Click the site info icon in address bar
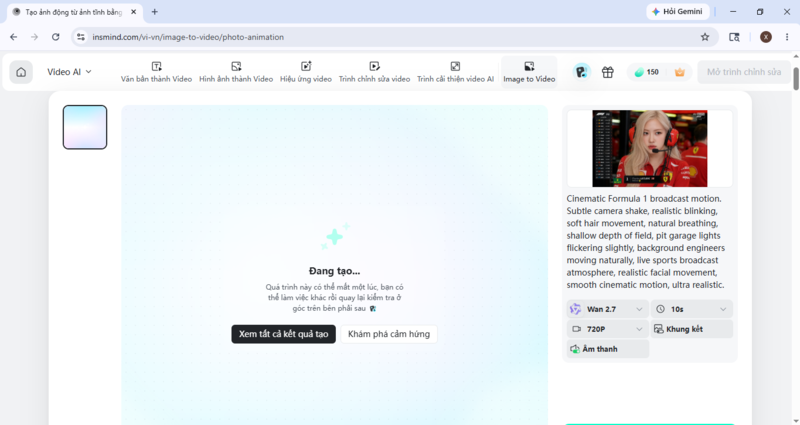This screenshot has height=425, width=800. [x=81, y=37]
